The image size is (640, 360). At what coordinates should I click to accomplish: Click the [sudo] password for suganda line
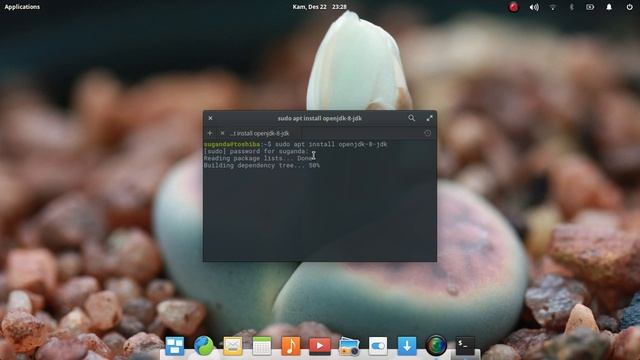click(x=256, y=151)
